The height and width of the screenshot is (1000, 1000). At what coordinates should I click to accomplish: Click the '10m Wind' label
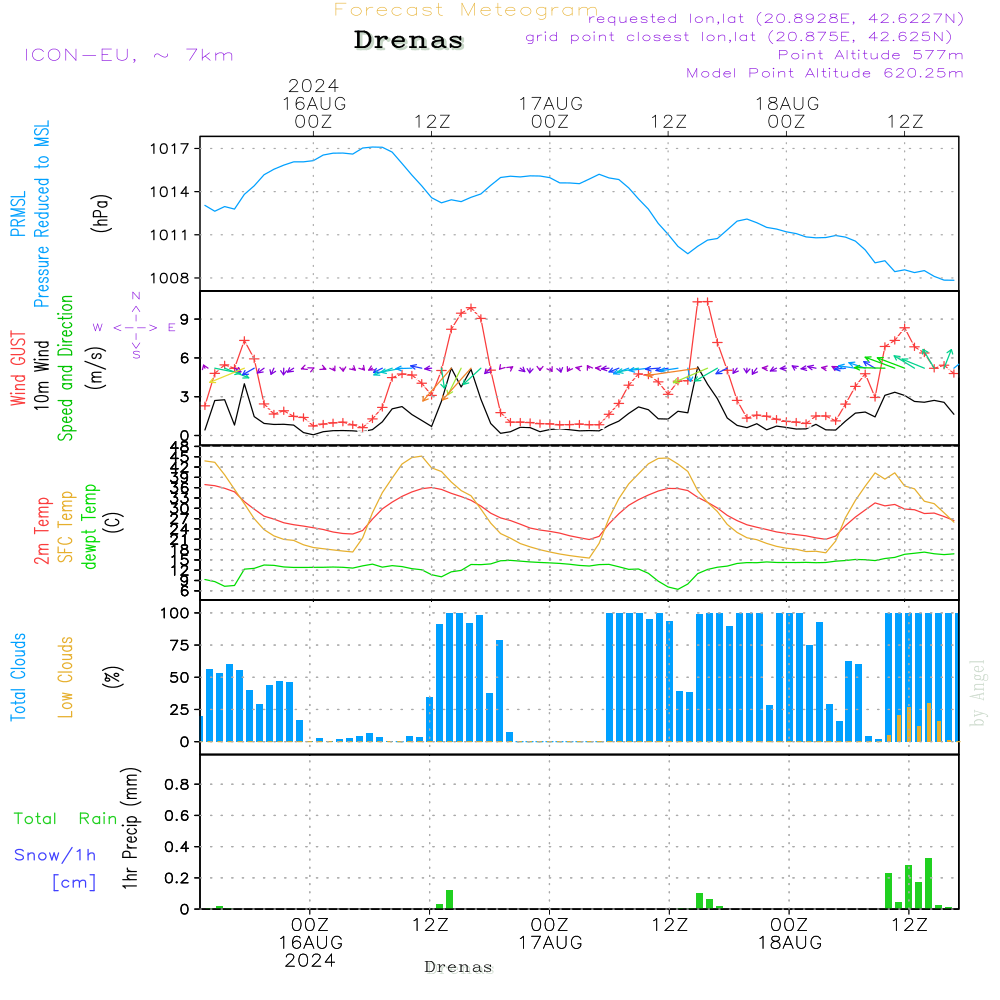coord(41,375)
